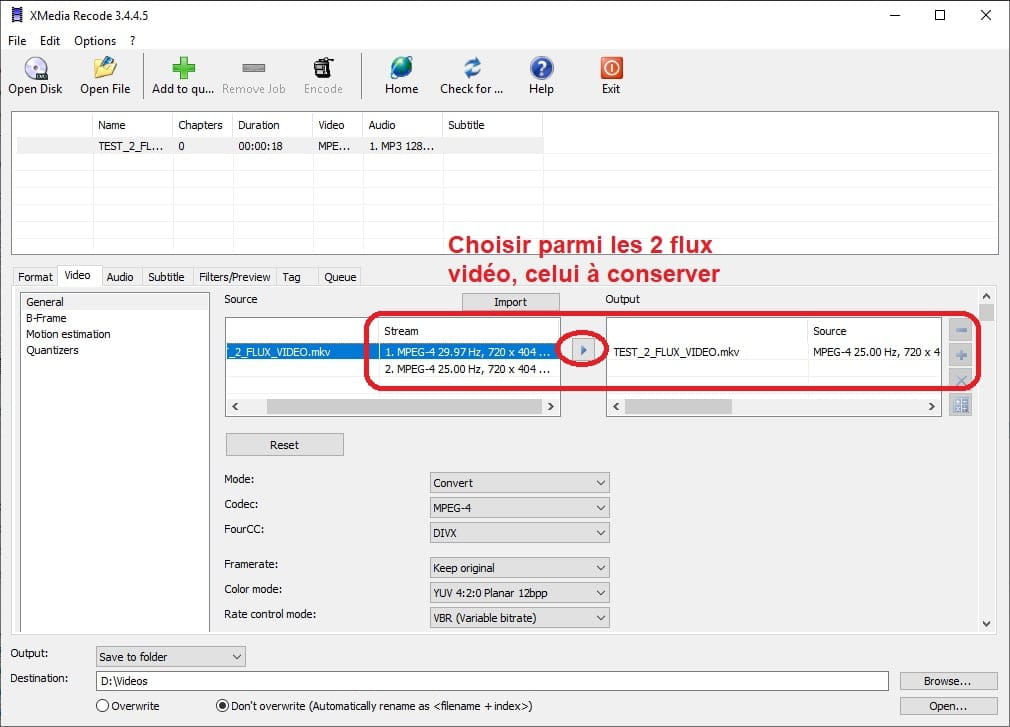Remove output stream with minus icon
Image resolution: width=1010 pixels, height=727 pixels.
click(x=960, y=330)
